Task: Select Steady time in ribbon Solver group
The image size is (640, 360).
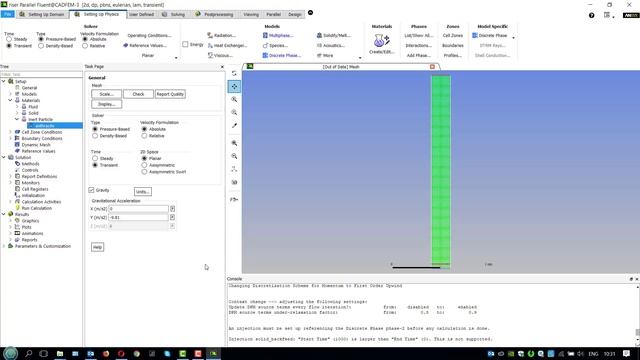Action: coord(9,39)
